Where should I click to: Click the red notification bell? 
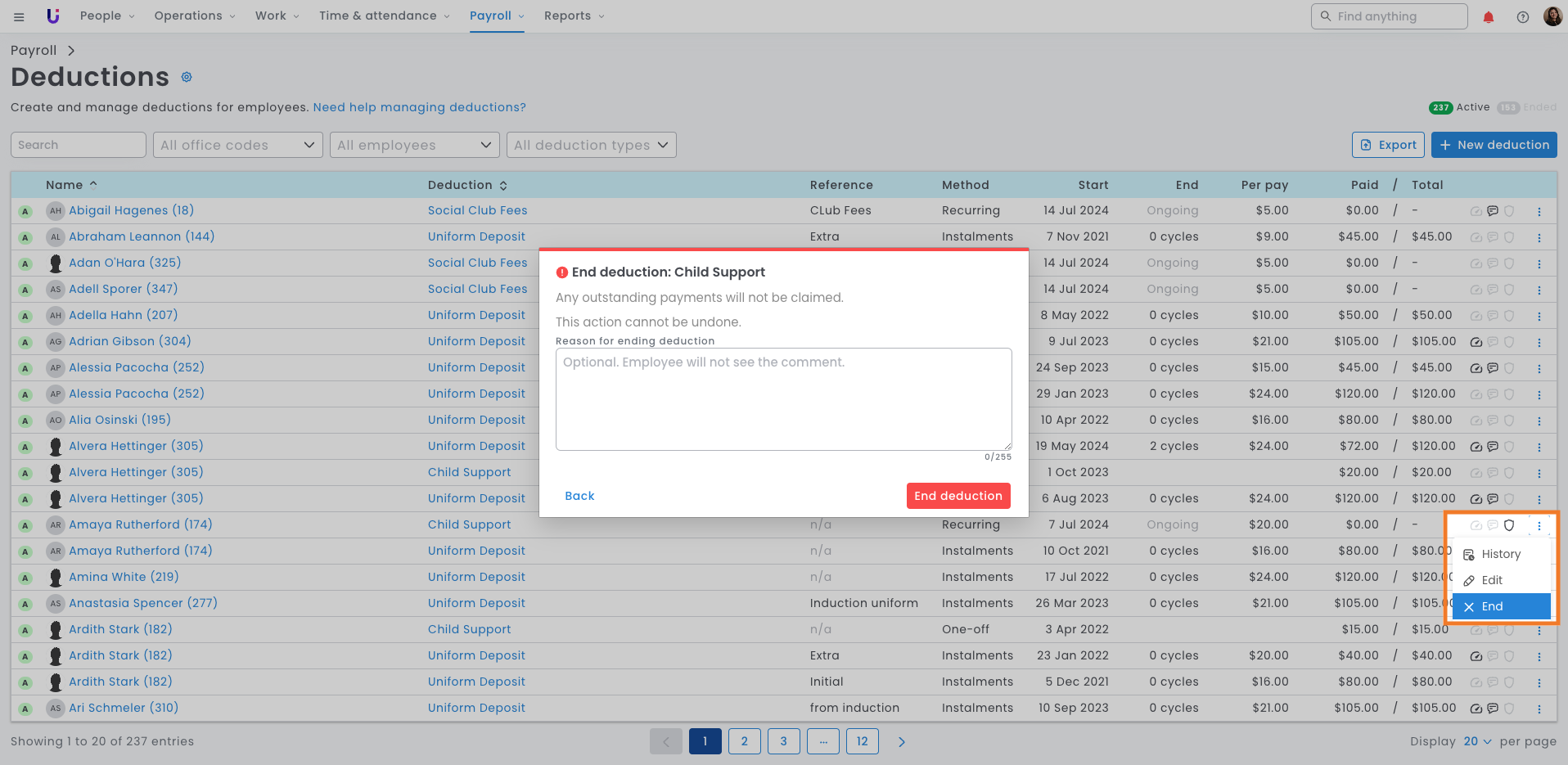pos(1489,17)
